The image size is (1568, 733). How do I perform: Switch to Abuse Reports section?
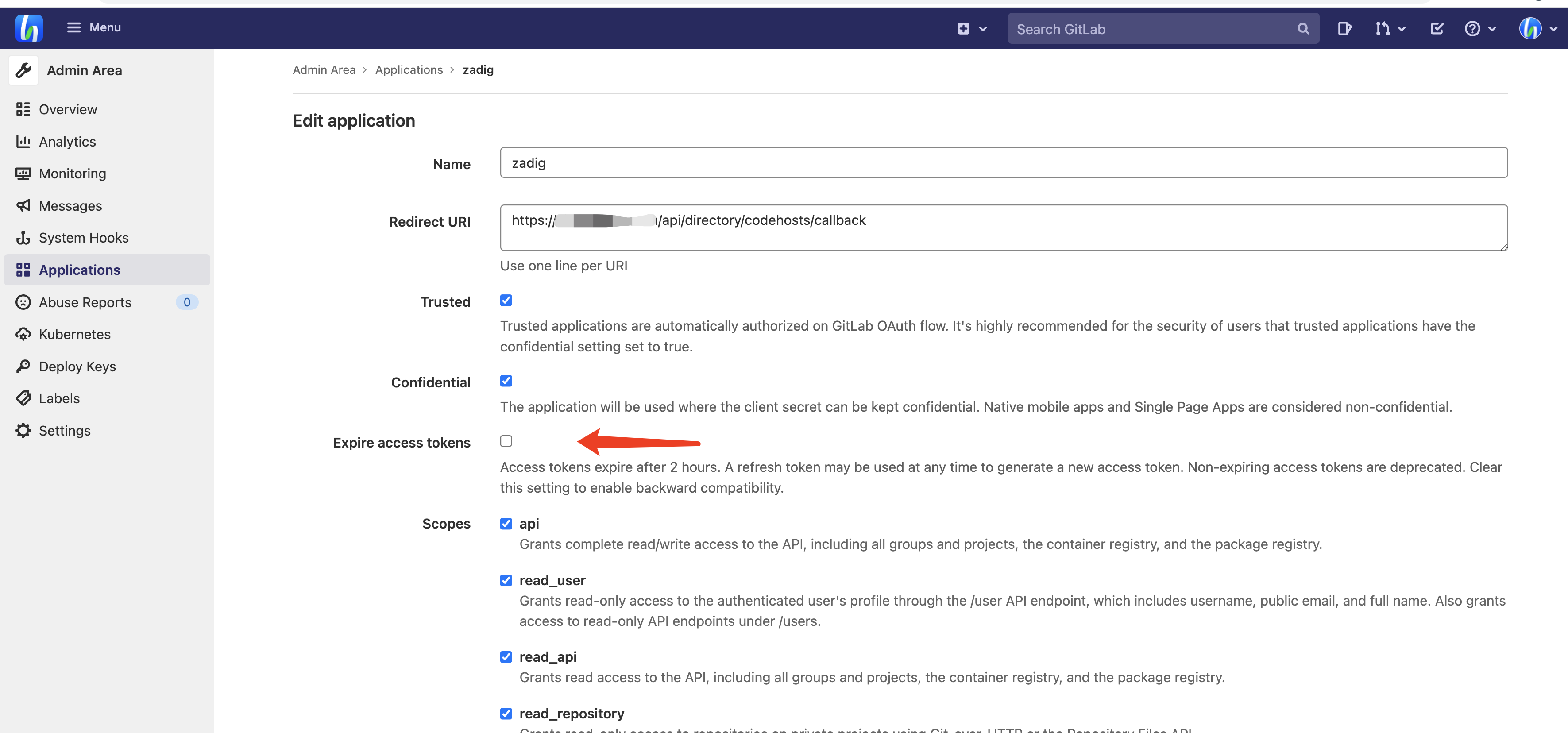tap(85, 301)
